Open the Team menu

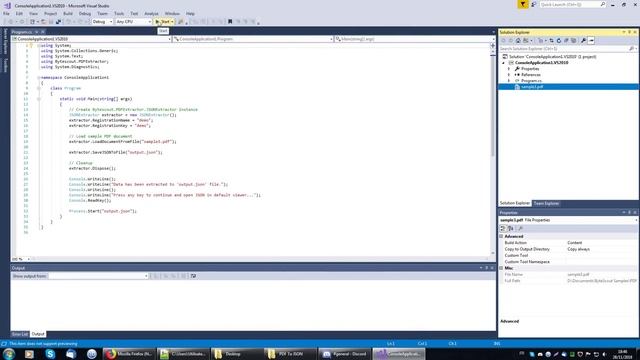pyautogui.click(x=102, y=13)
